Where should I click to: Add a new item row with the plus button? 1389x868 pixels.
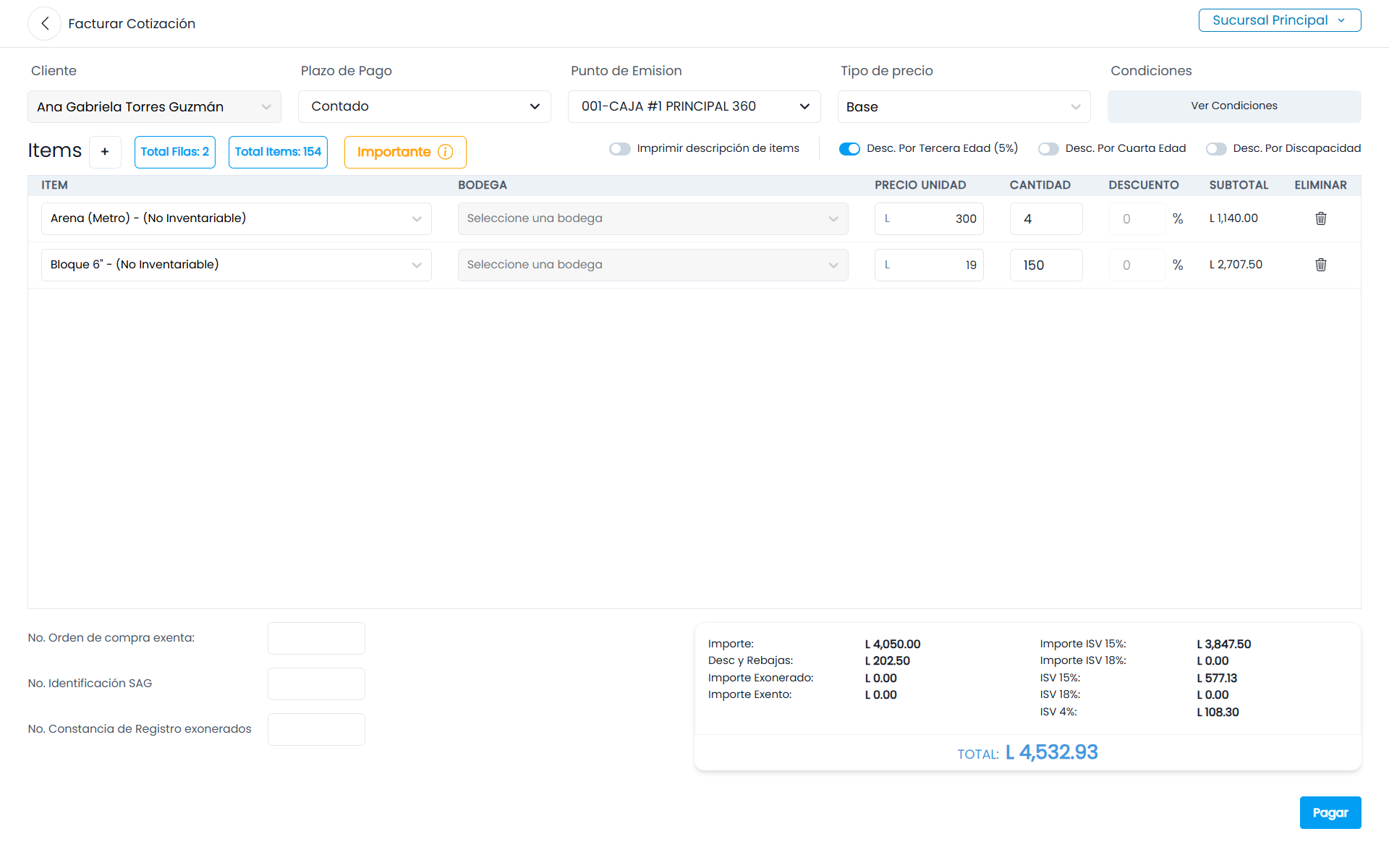pos(105,152)
